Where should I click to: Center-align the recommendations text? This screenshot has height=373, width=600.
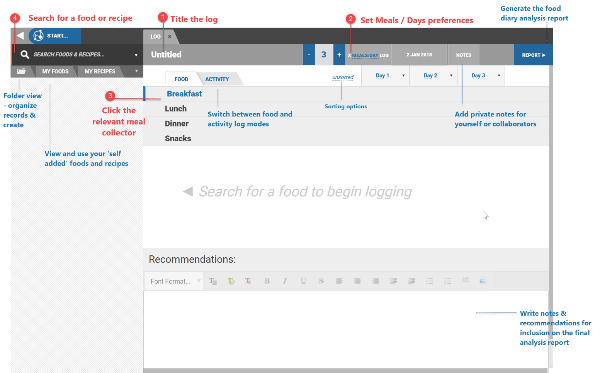[x=357, y=281]
